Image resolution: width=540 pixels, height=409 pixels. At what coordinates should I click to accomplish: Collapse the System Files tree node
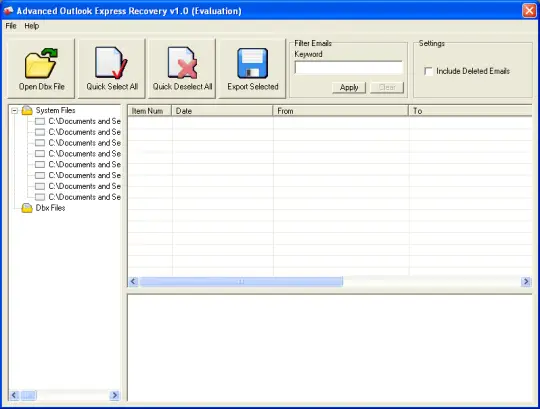14,111
